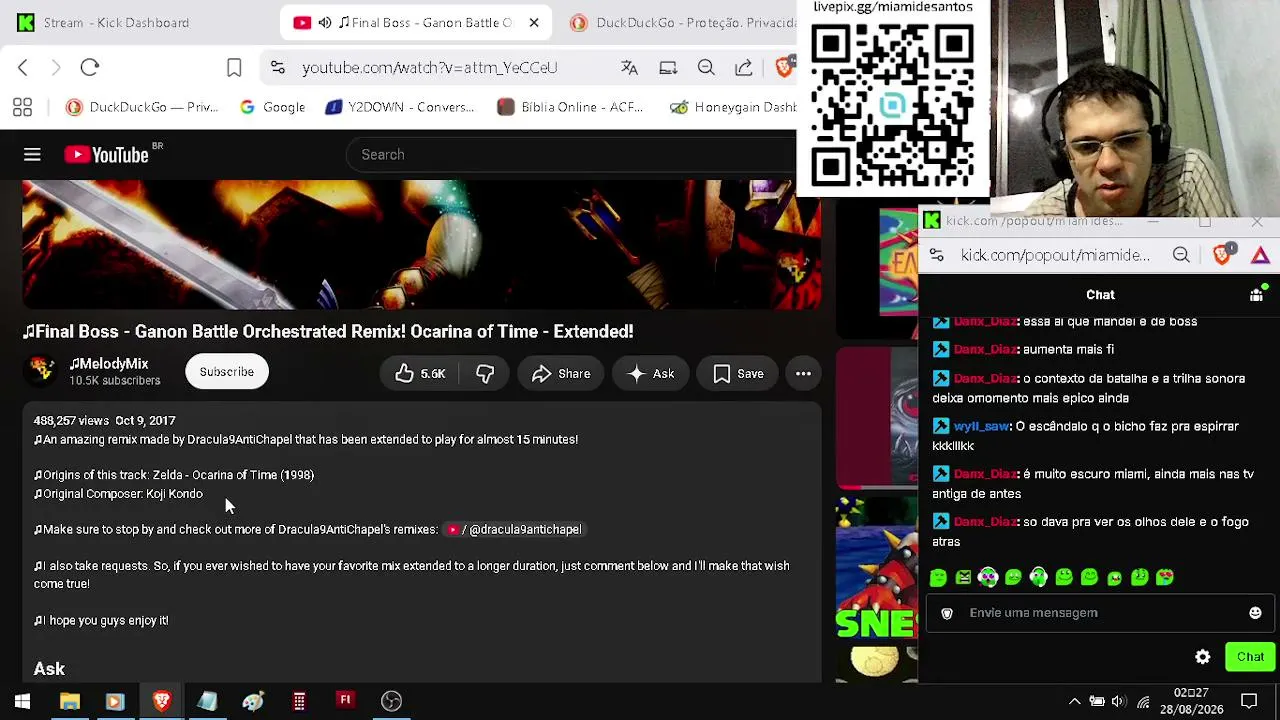Bookmark this page with the bookmark icon
The height and width of the screenshot is (720, 1280).
234,67
